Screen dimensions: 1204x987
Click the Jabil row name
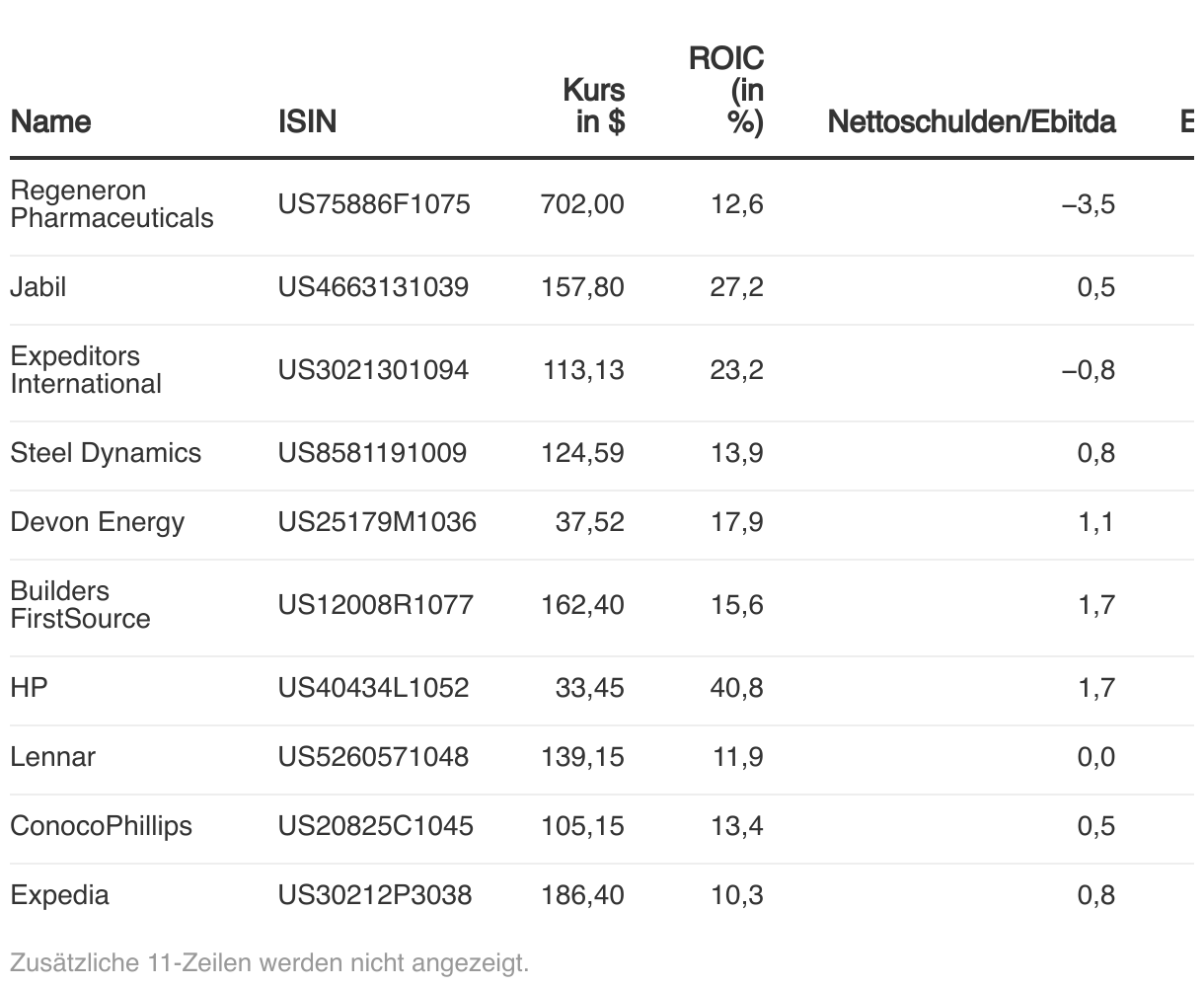[38, 287]
